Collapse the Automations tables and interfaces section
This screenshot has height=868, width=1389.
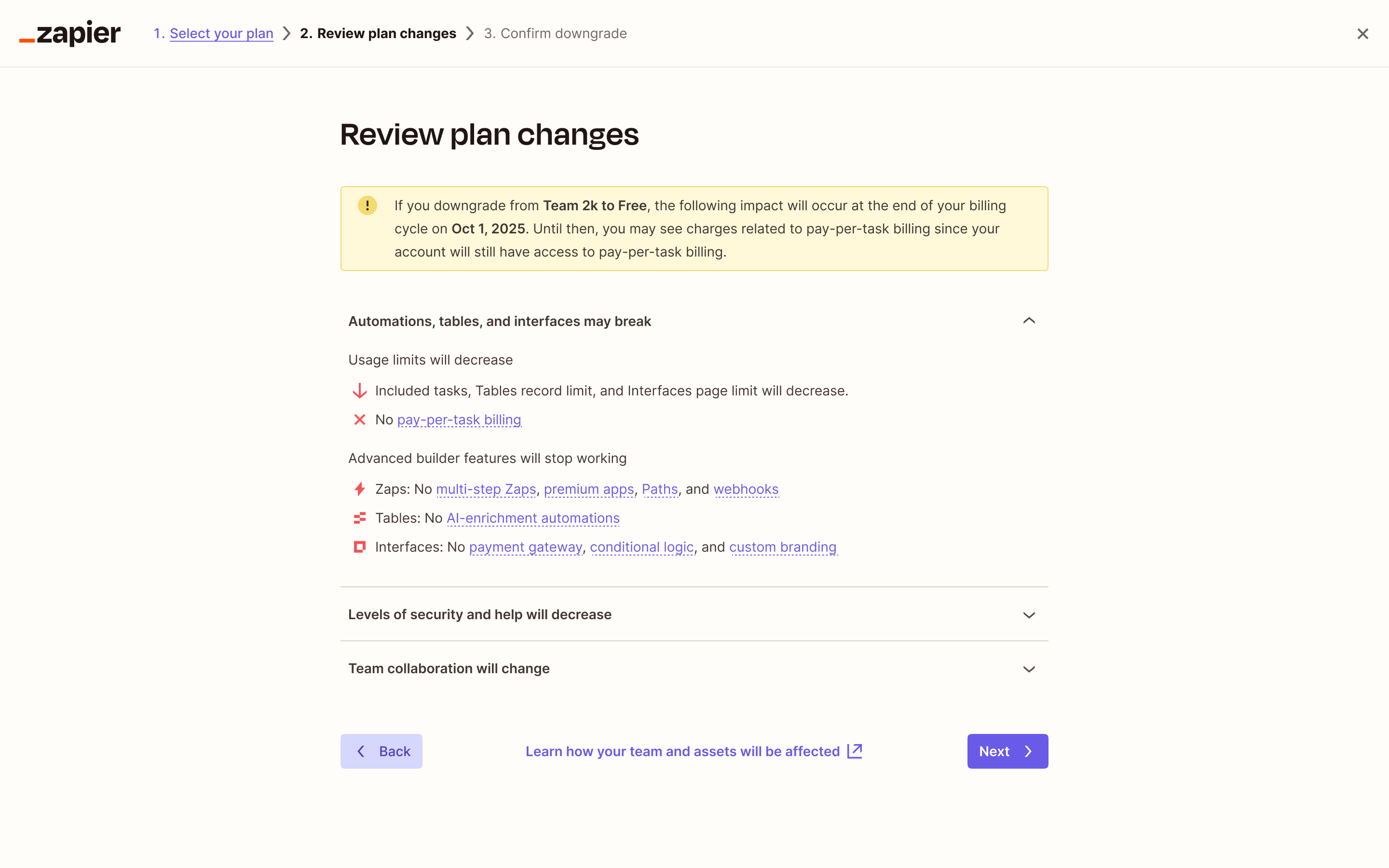[x=1029, y=320]
